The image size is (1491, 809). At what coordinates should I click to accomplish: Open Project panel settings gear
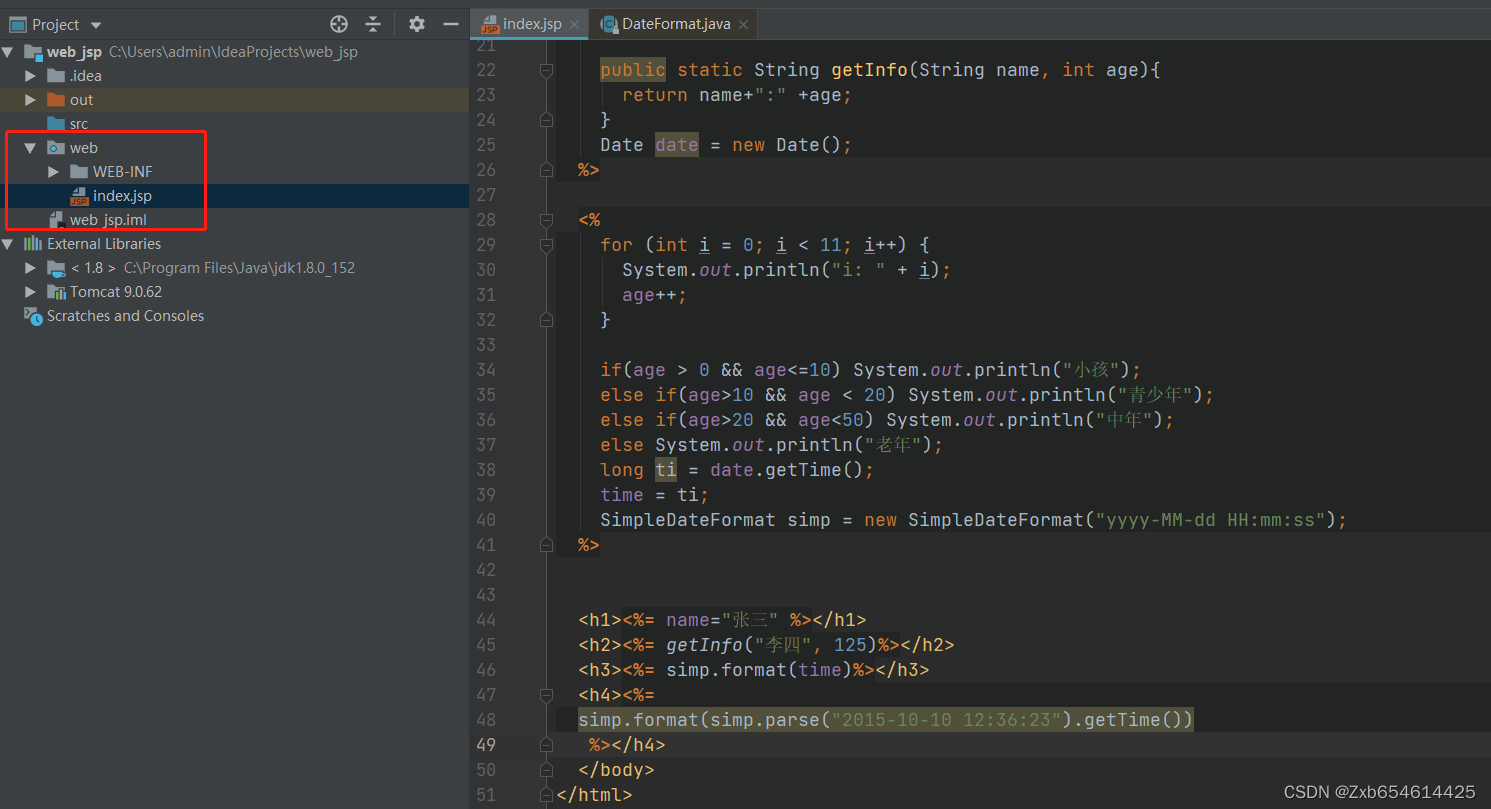(x=417, y=24)
